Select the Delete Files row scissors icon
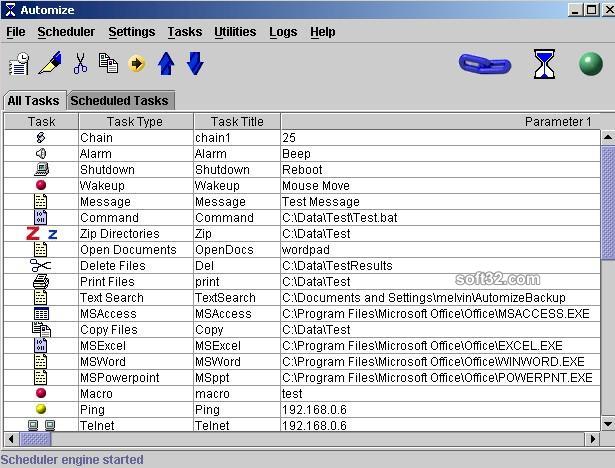Viewport: 615px width, 468px height. [x=40, y=265]
